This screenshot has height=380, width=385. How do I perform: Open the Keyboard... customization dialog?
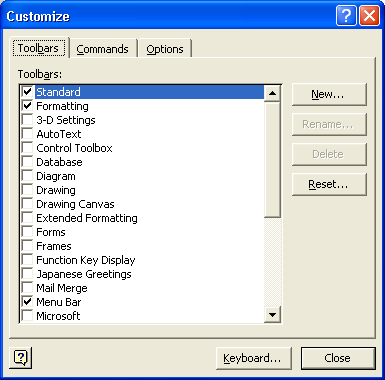[x=254, y=358]
